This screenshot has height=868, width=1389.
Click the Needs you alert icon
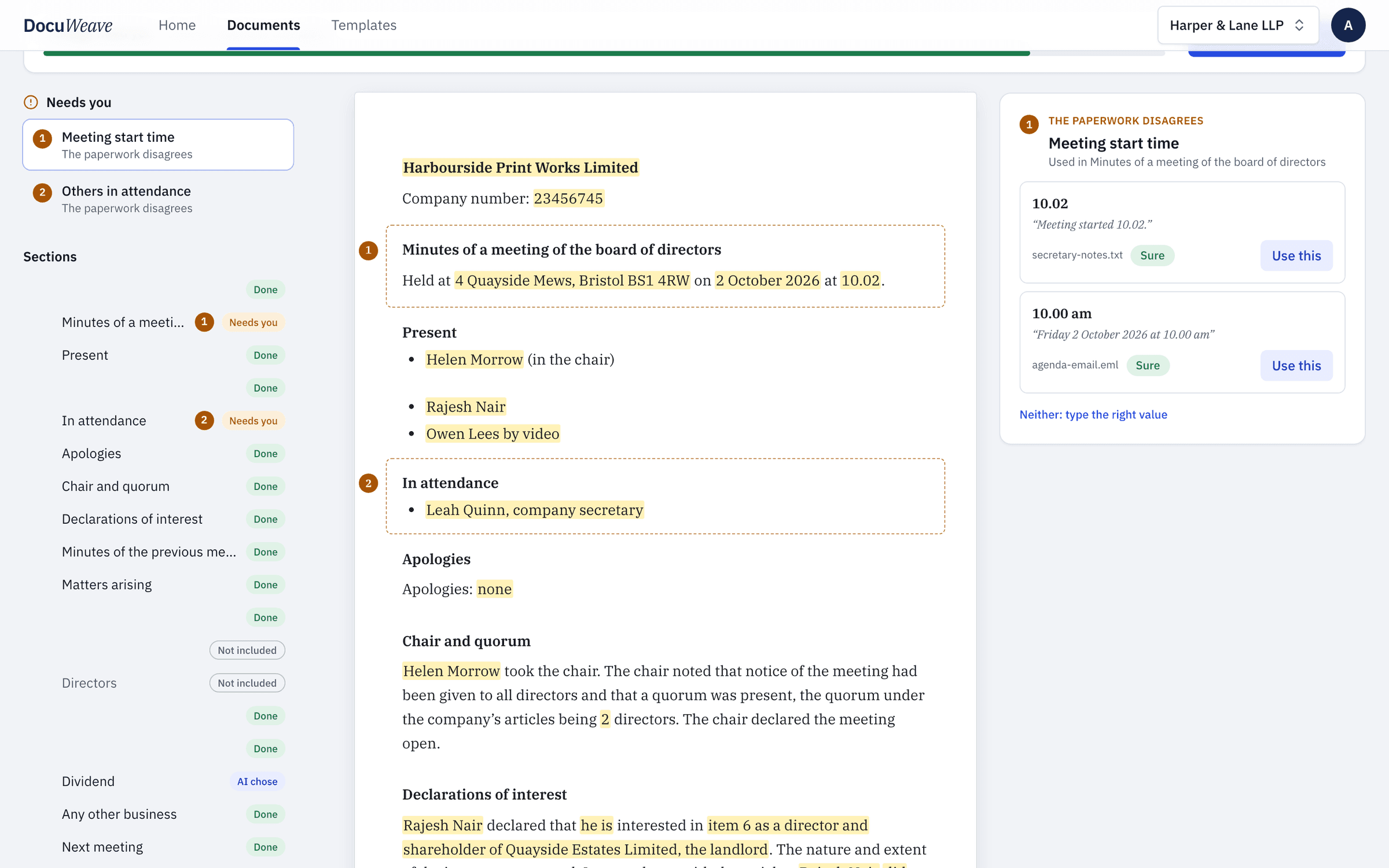(x=31, y=102)
